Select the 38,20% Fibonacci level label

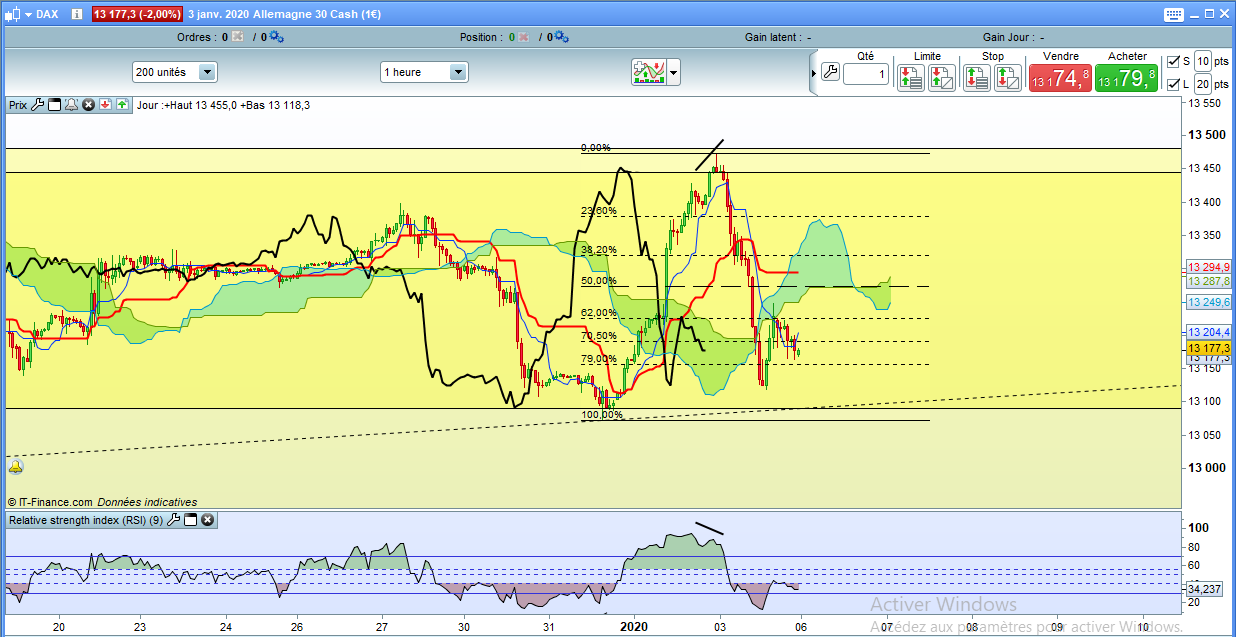tap(598, 250)
